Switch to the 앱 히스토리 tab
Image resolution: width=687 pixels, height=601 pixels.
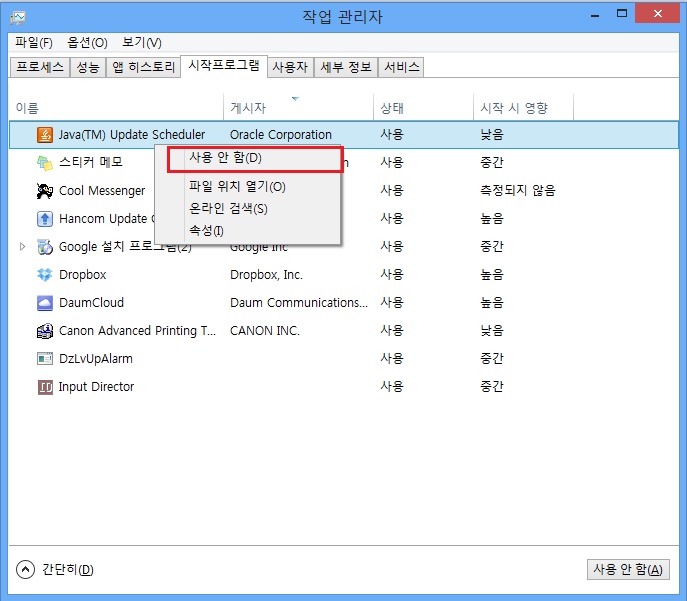[143, 67]
